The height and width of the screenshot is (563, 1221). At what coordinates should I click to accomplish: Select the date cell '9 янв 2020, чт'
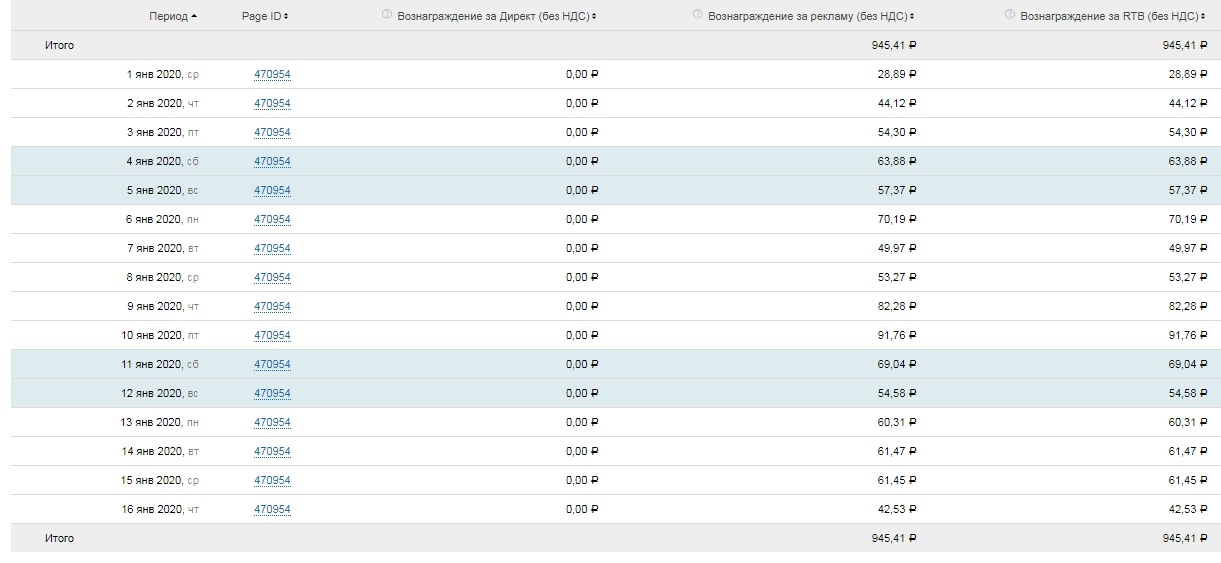[163, 307]
